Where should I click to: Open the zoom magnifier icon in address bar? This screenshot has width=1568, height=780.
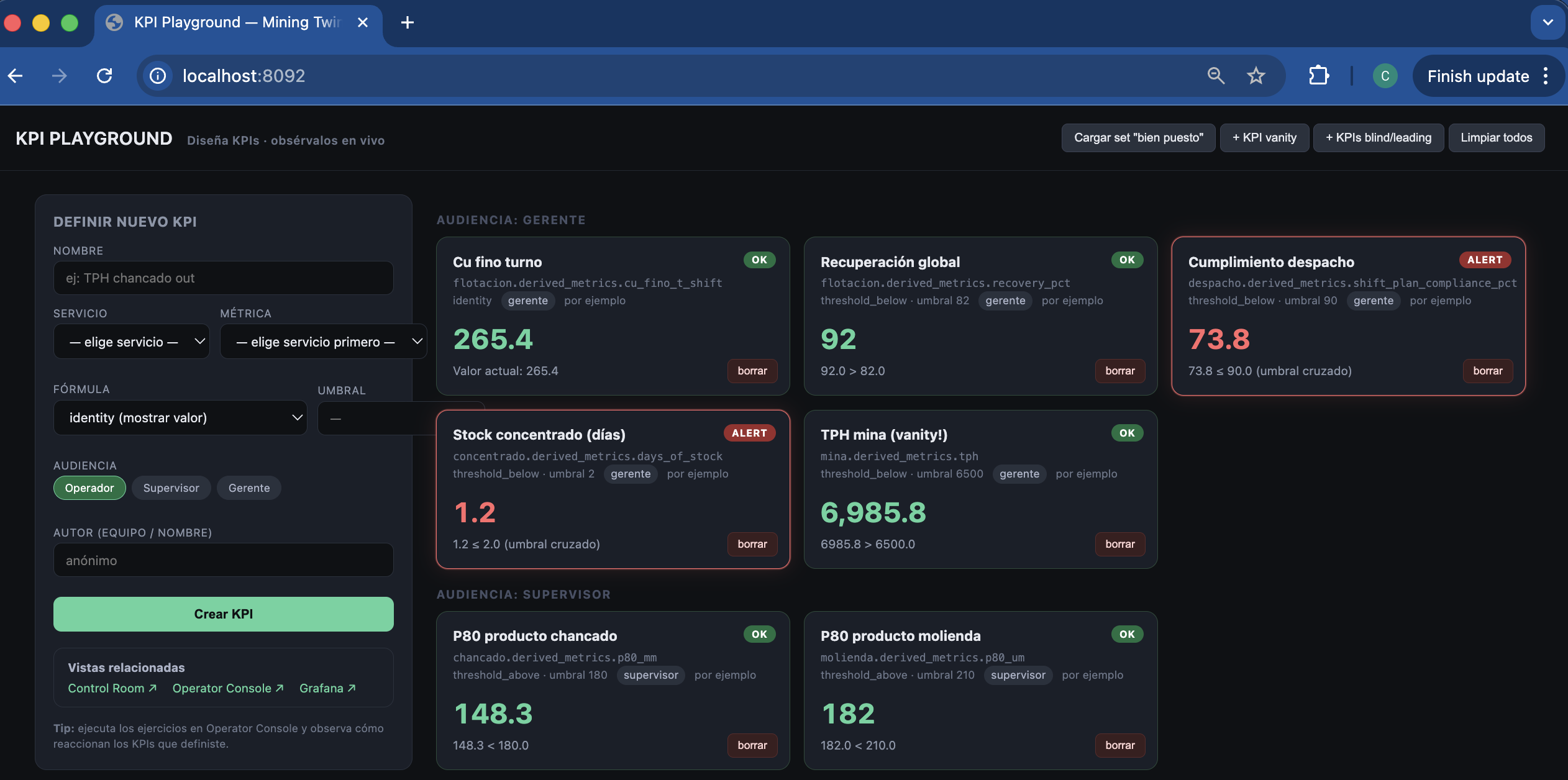1216,76
